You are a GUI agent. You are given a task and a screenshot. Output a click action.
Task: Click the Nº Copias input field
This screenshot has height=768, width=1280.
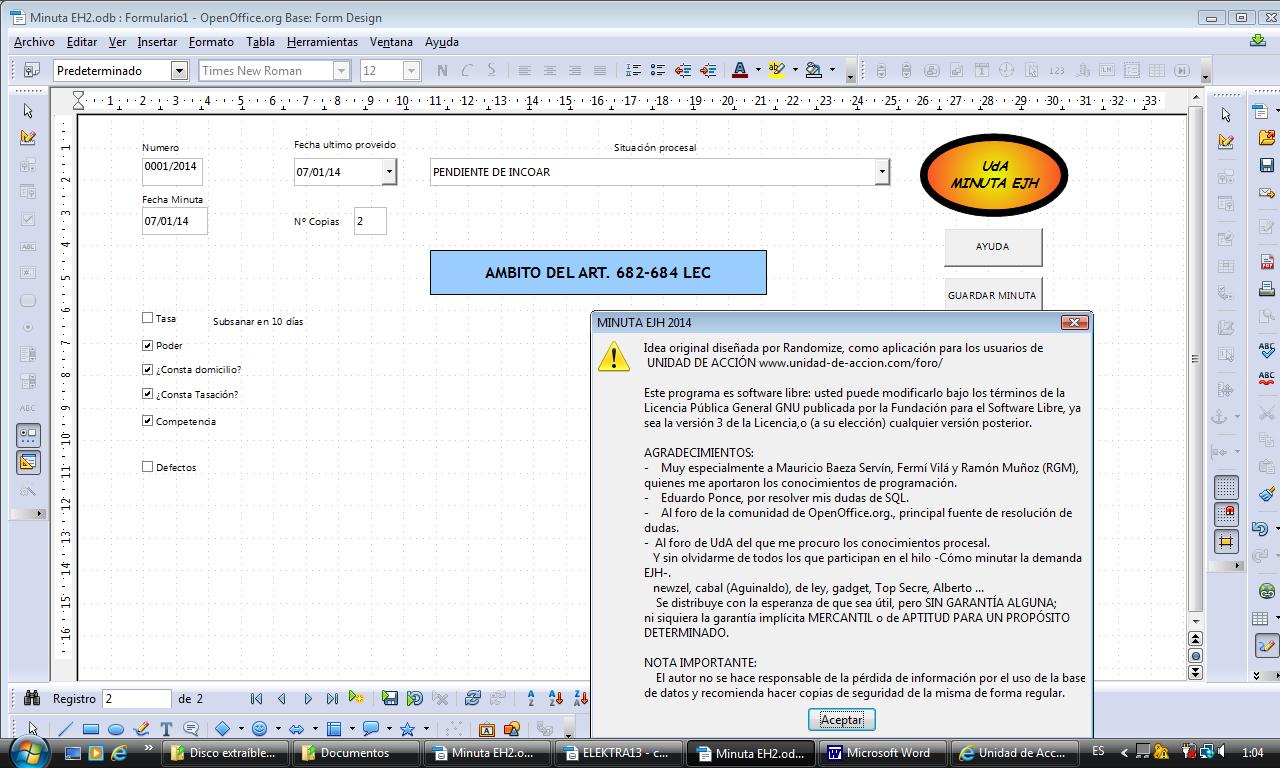369,221
